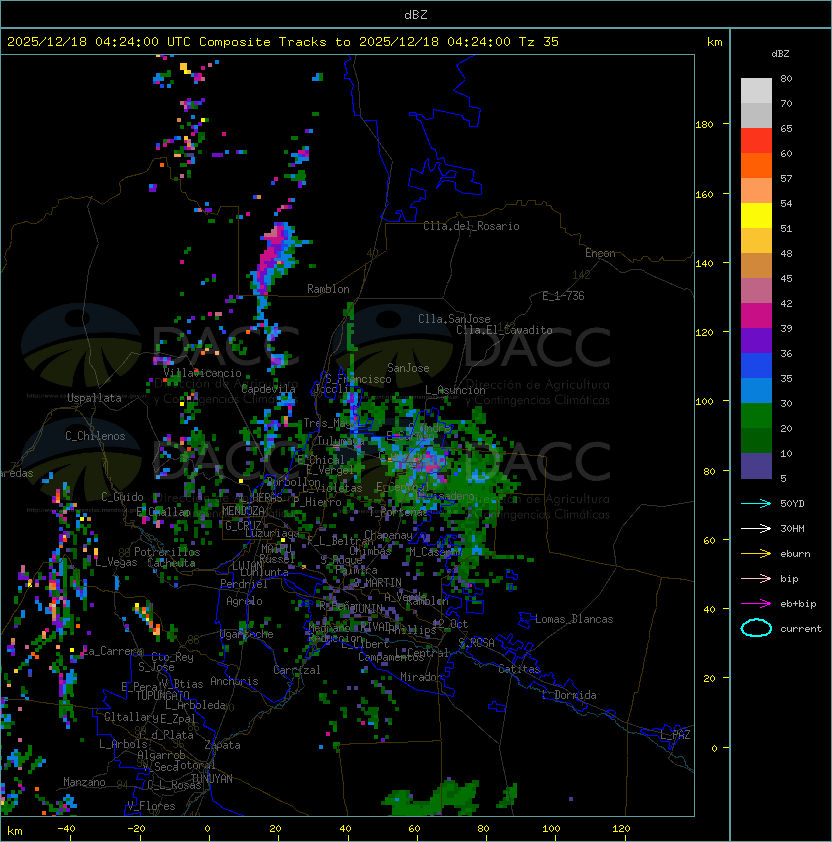Click the Villavicencio place label

202,373
